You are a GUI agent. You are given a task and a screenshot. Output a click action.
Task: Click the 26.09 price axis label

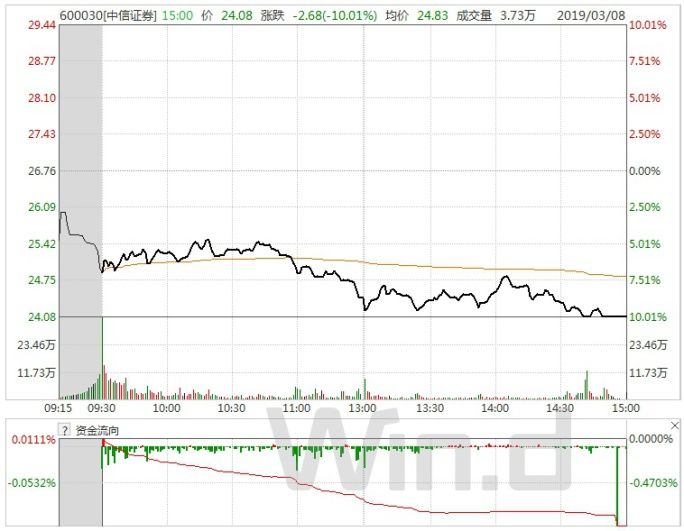point(42,207)
